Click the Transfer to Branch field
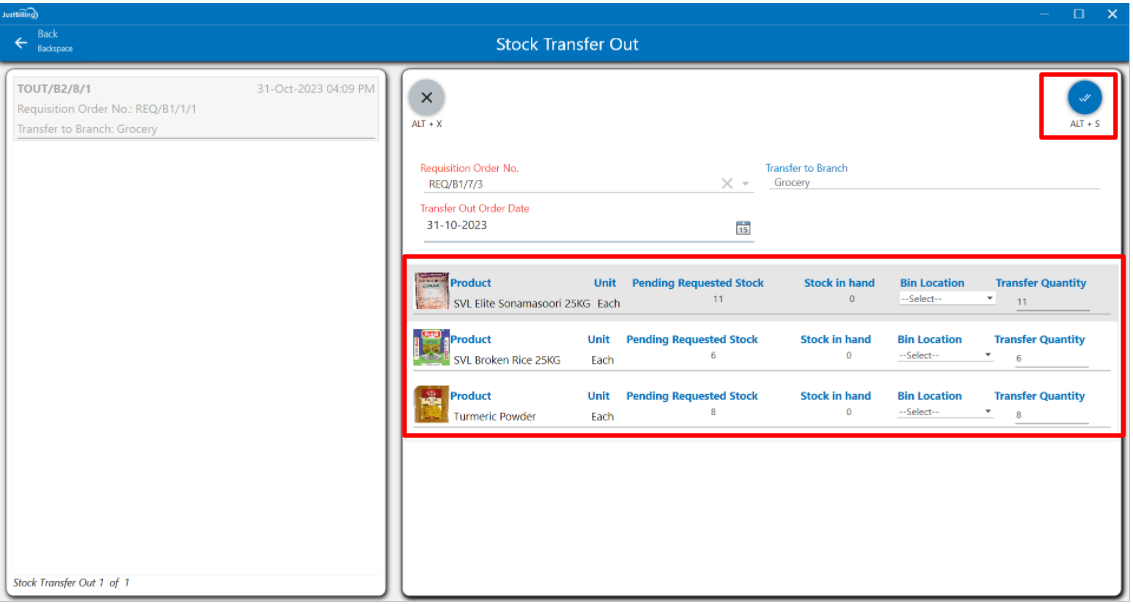1133x604 pixels. [933, 183]
